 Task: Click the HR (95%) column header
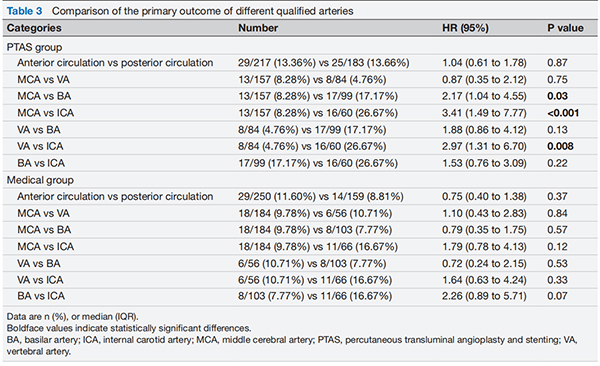click(x=465, y=28)
